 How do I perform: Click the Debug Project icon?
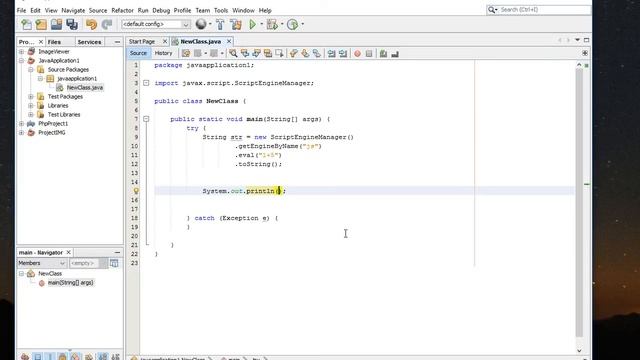[272, 24]
